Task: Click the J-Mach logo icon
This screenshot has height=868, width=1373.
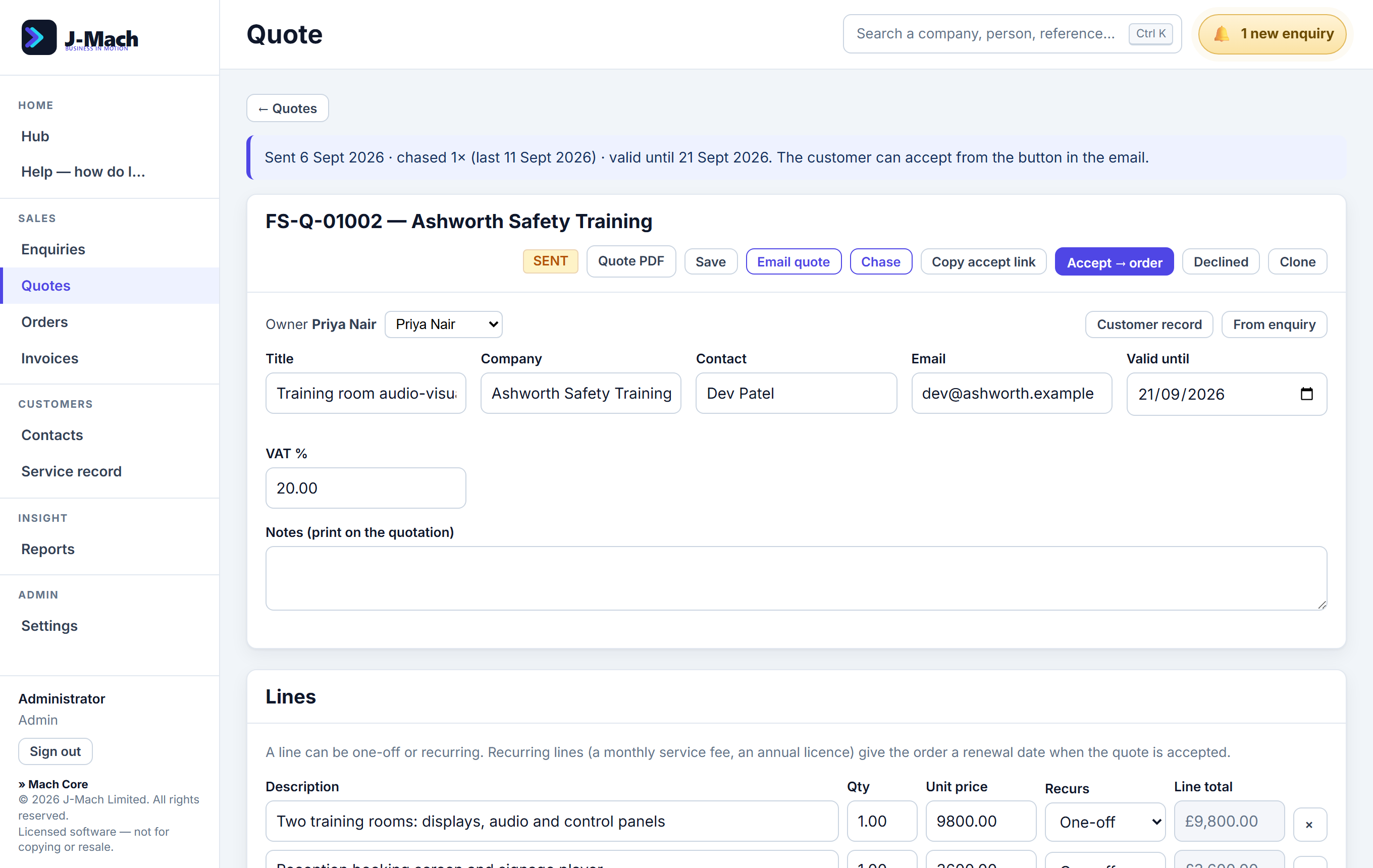Action: point(39,38)
